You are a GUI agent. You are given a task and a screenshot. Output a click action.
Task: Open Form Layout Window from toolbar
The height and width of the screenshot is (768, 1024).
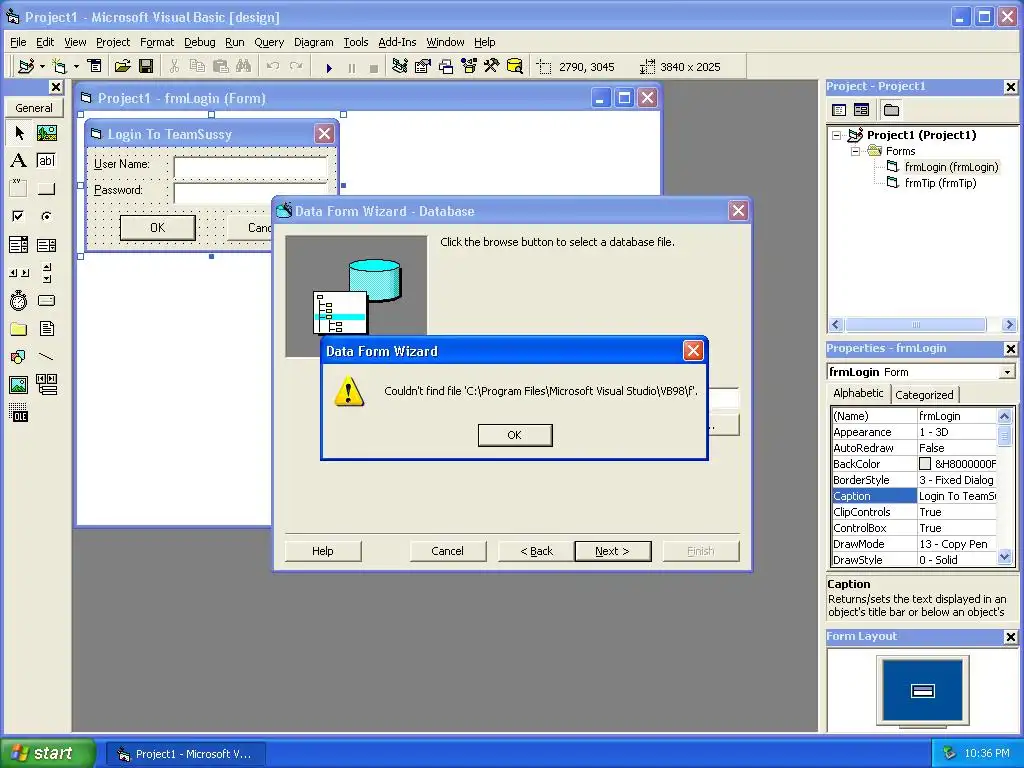click(446, 67)
